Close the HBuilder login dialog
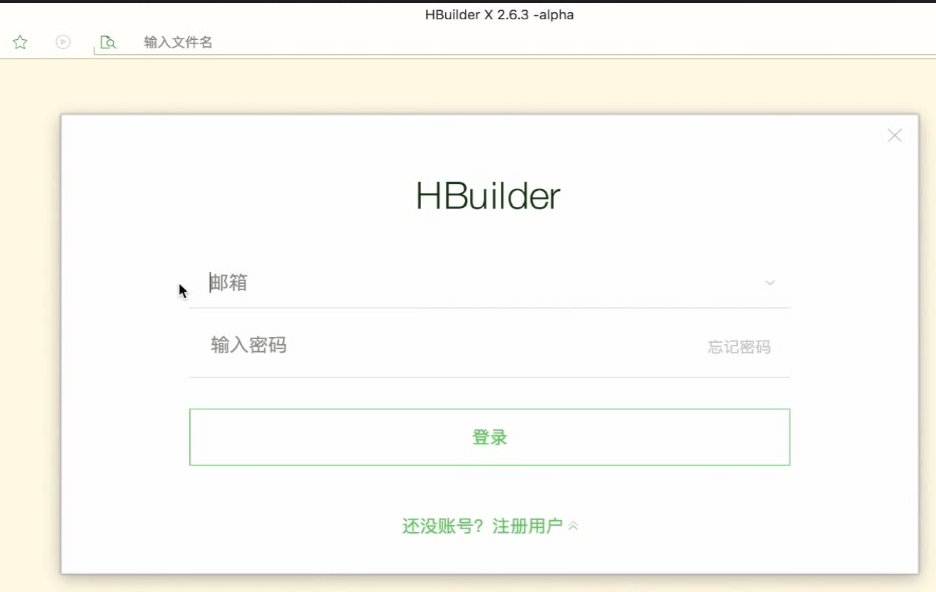 tap(894, 135)
